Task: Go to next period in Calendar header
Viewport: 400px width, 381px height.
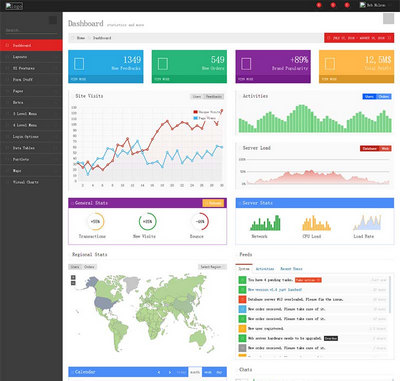Action: [x=169, y=372]
